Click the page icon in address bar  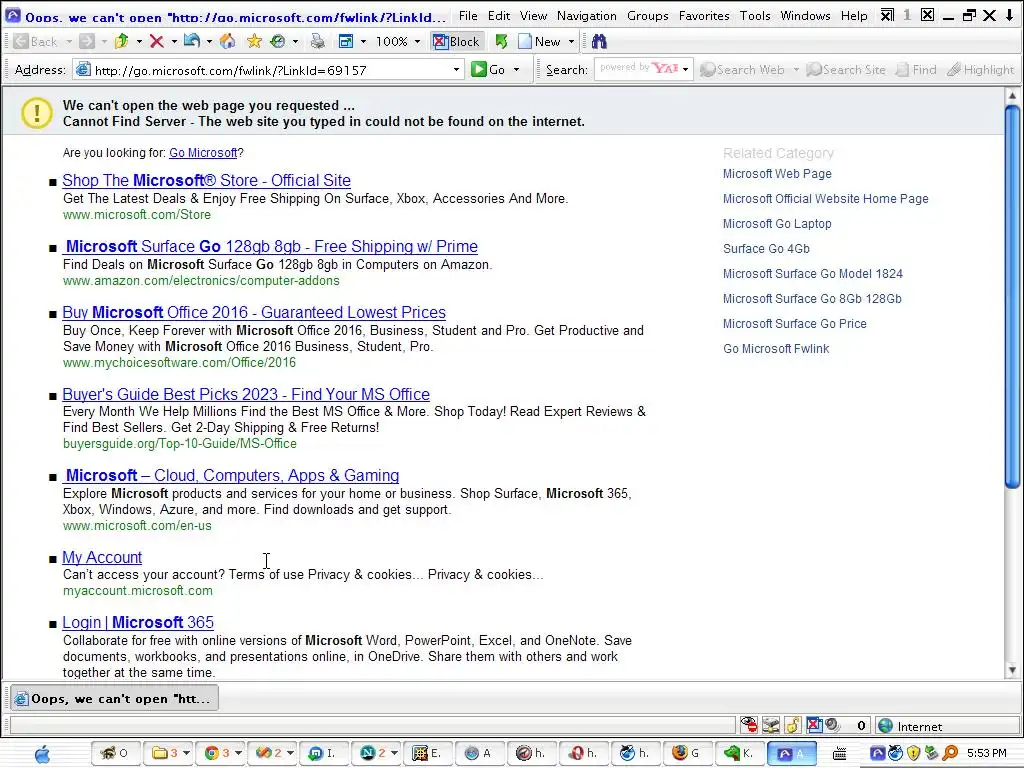click(x=83, y=69)
